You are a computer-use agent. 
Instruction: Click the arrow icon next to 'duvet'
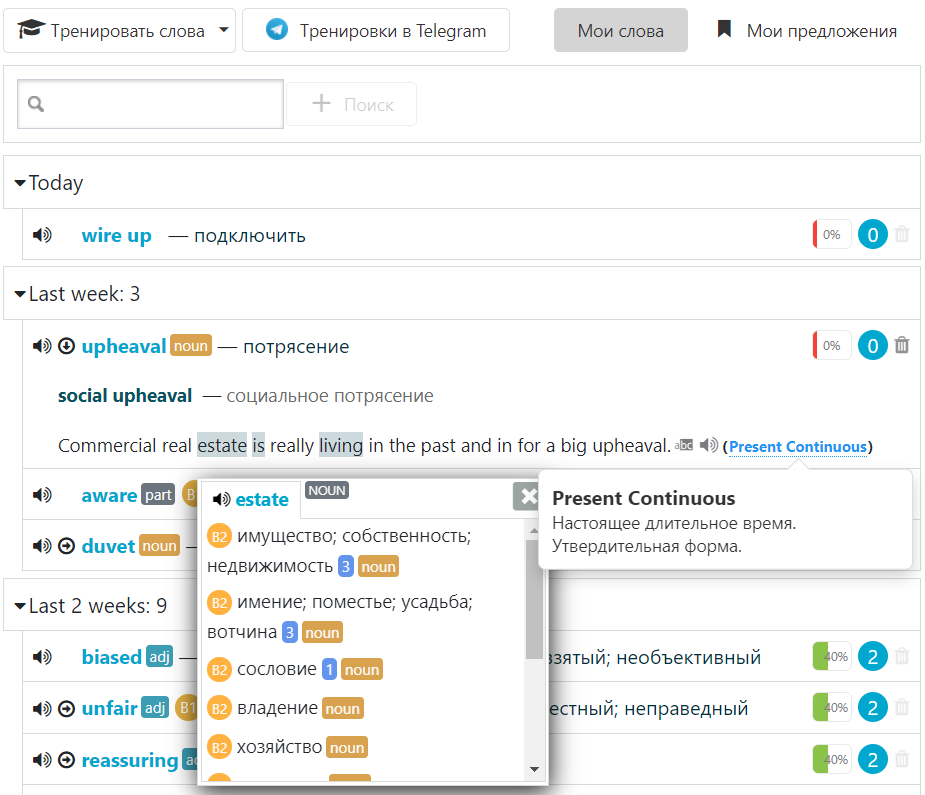tap(67, 546)
